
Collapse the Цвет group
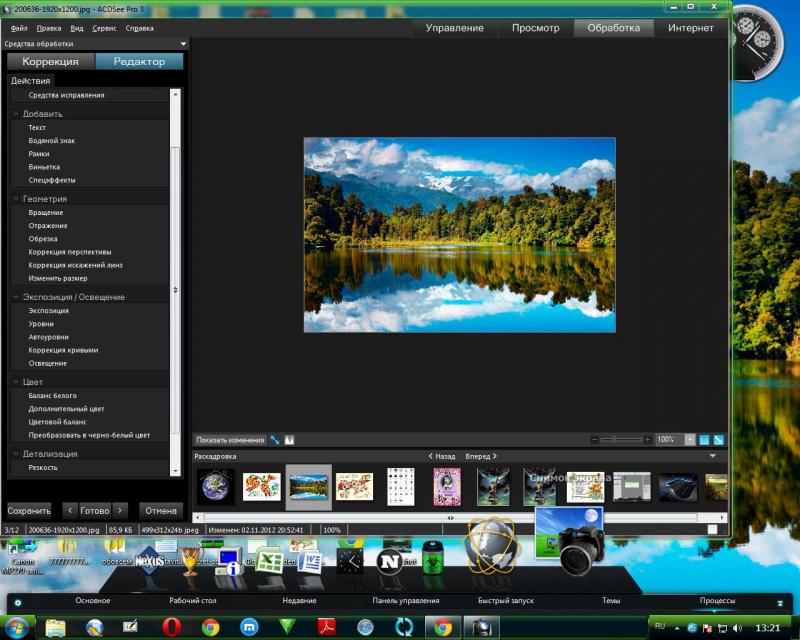(16, 382)
